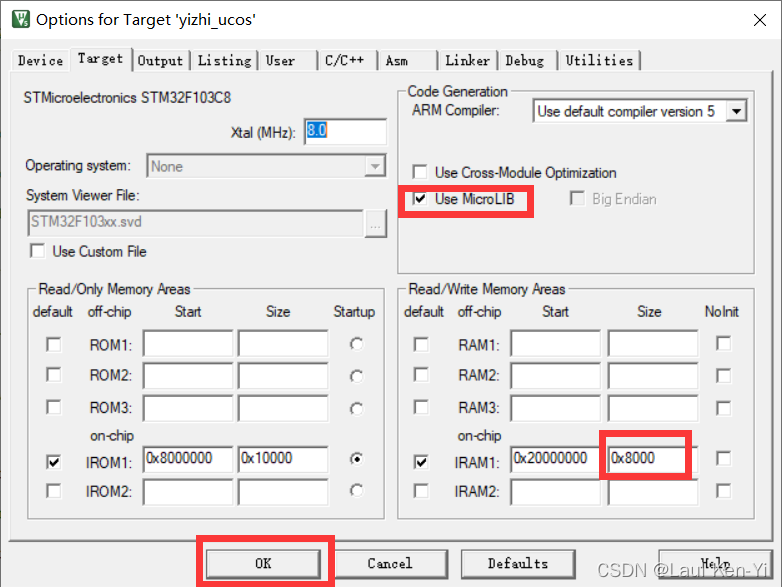Click the ROM1 Size field
Viewport: 782px width, 587px height.
tap(283, 343)
